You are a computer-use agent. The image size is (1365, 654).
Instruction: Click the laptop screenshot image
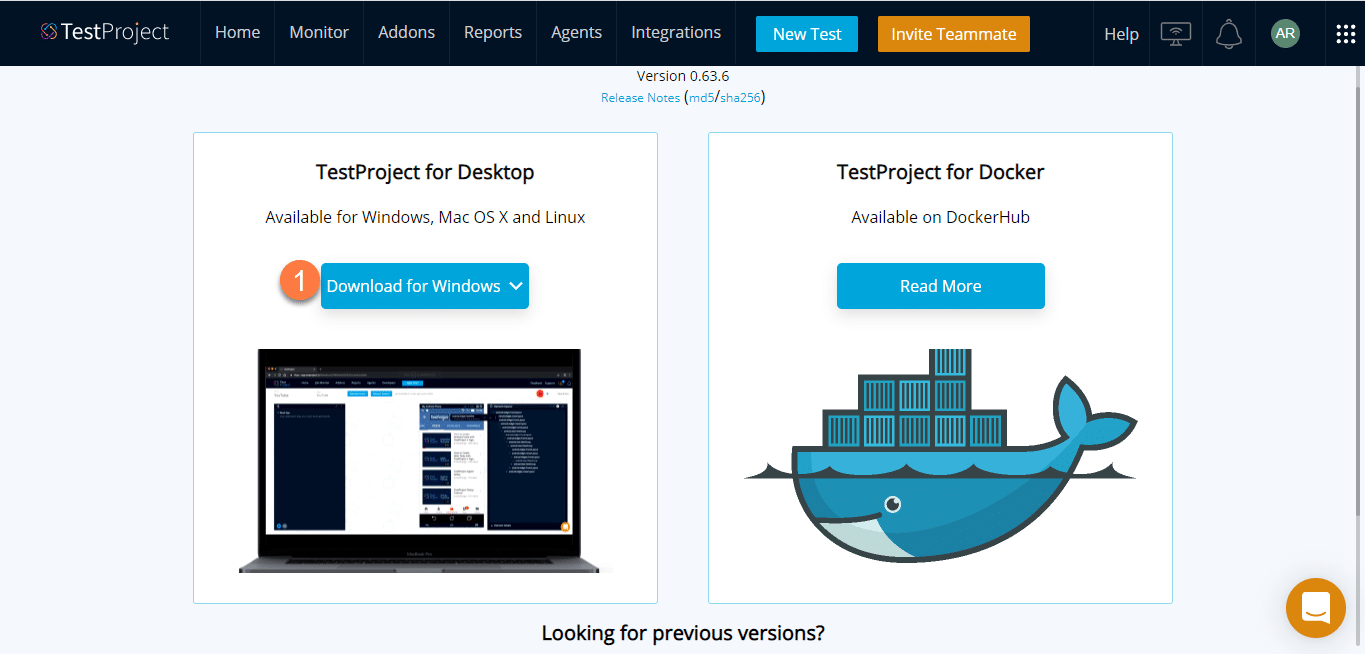click(x=420, y=461)
